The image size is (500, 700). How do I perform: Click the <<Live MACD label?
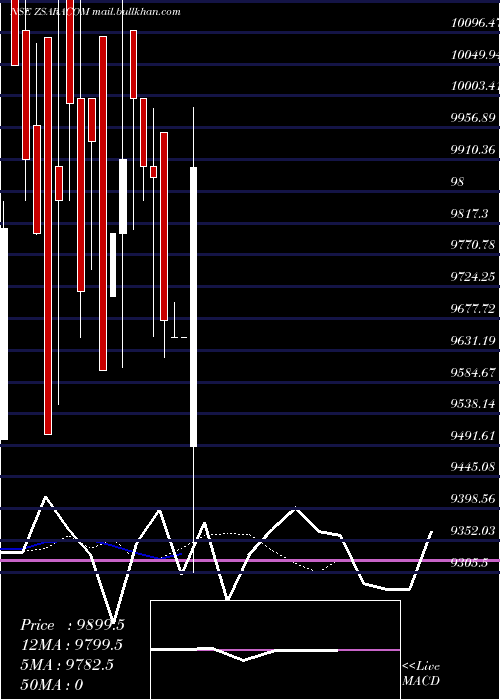[x=421, y=673]
